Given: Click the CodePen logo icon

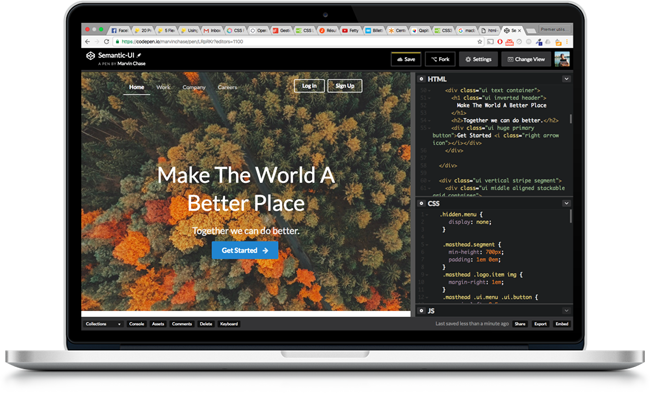Looking at the screenshot, I should tap(90, 56).
